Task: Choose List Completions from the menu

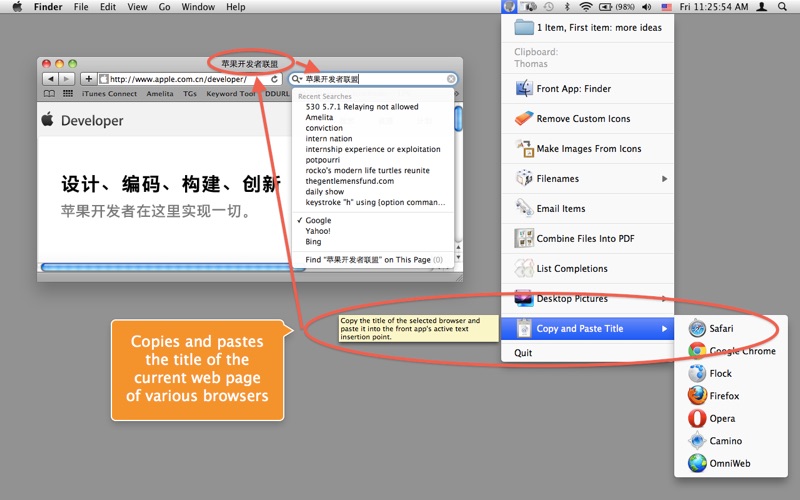Action: click(587, 268)
